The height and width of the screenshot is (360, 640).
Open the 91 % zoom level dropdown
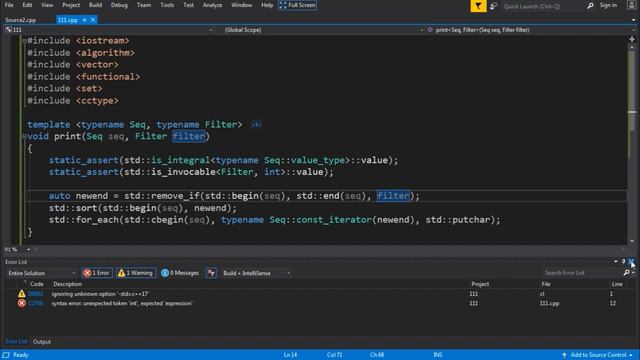[29, 249]
